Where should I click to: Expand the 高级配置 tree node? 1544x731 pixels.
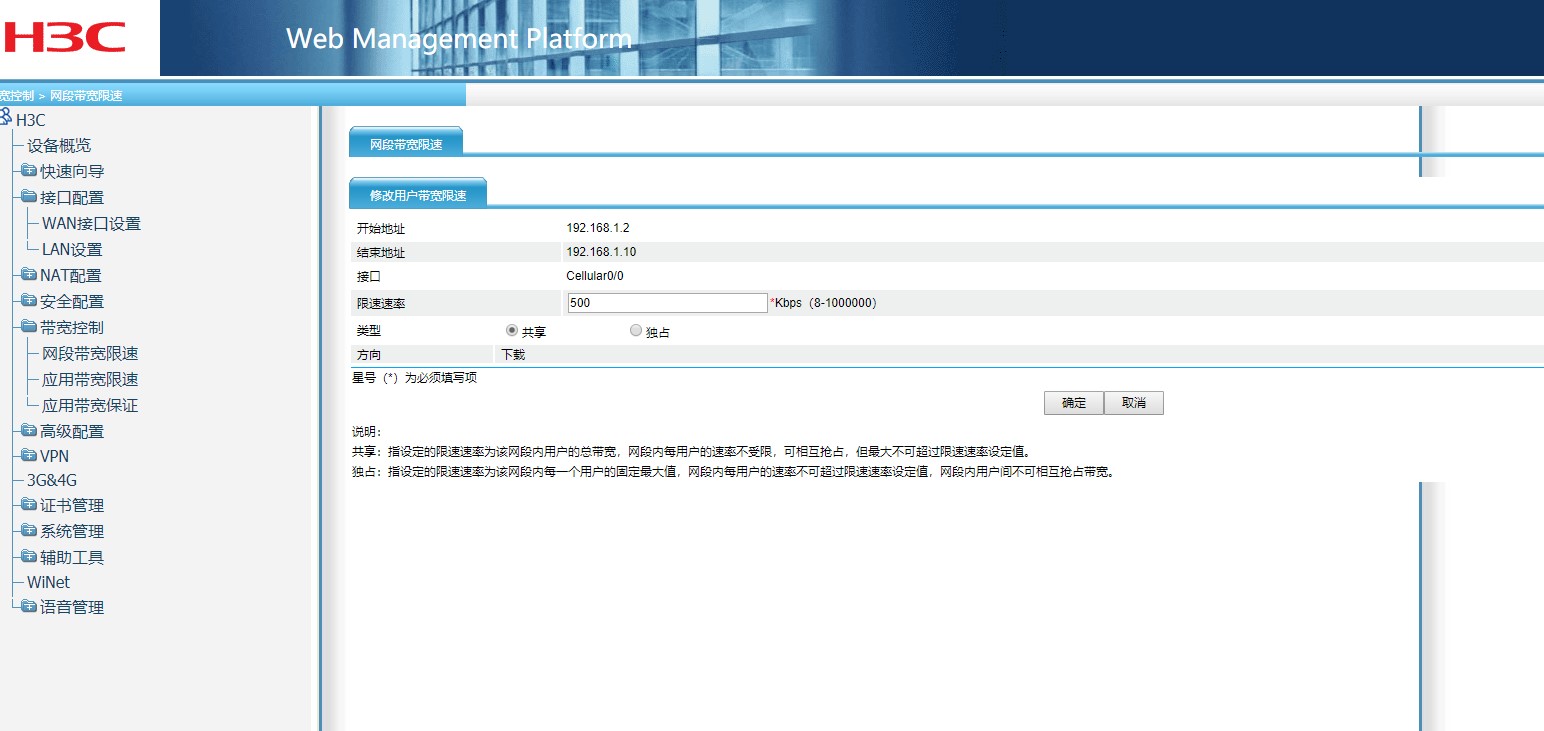coord(29,431)
